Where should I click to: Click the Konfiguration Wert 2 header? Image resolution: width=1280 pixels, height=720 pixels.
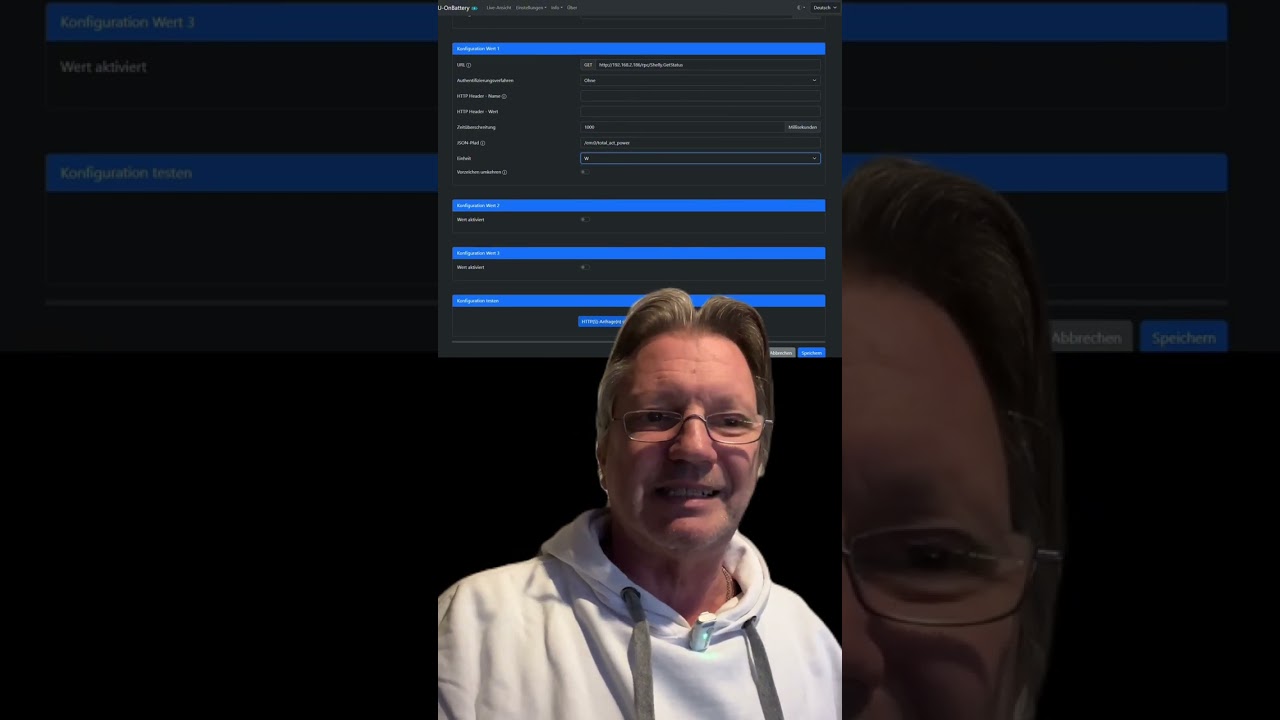pyautogui.click(x=638, y=205)
